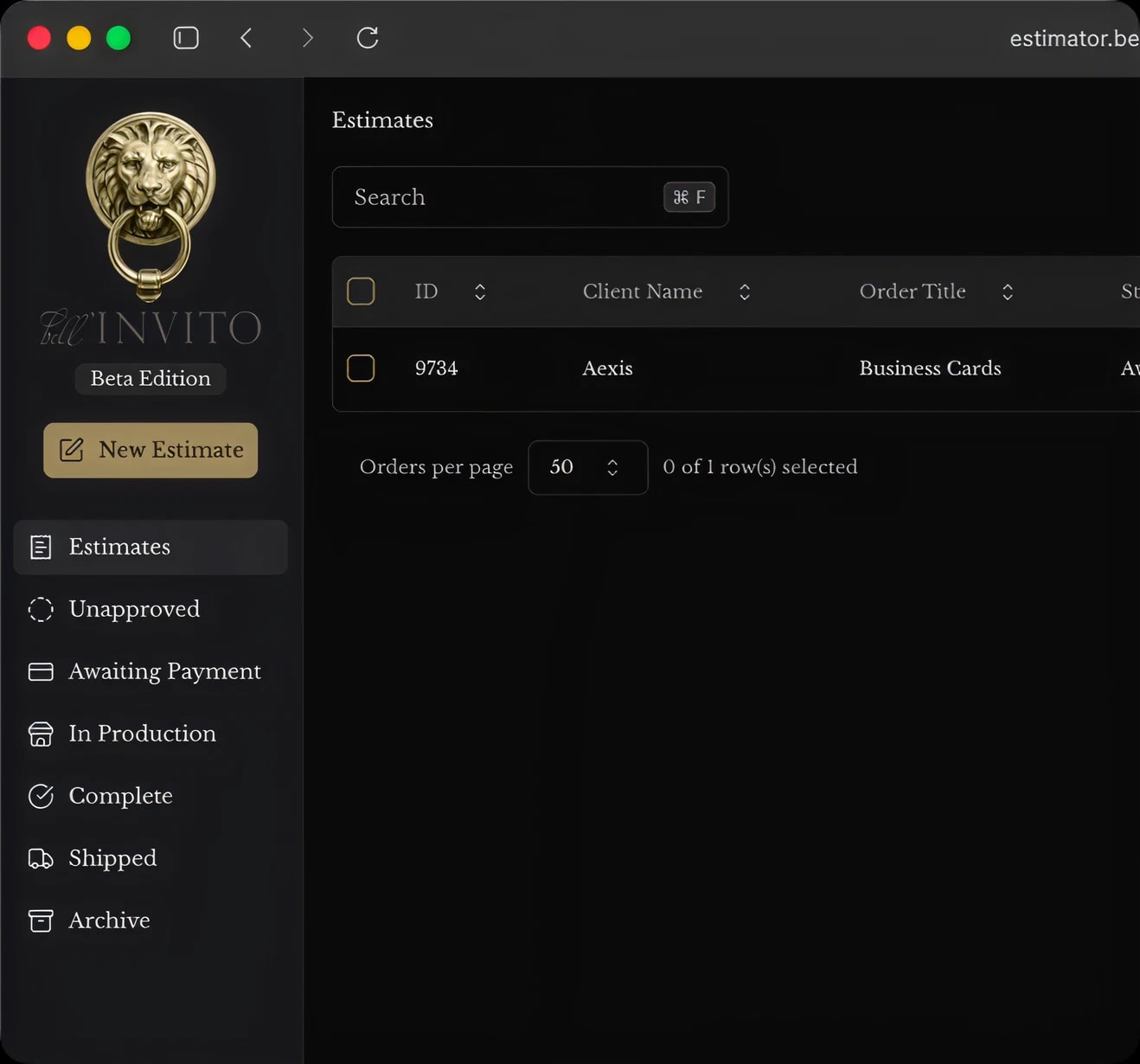The image size is (1140, 1064).
Task: Select the checkbox for order 9734
Action: (361, 369)
